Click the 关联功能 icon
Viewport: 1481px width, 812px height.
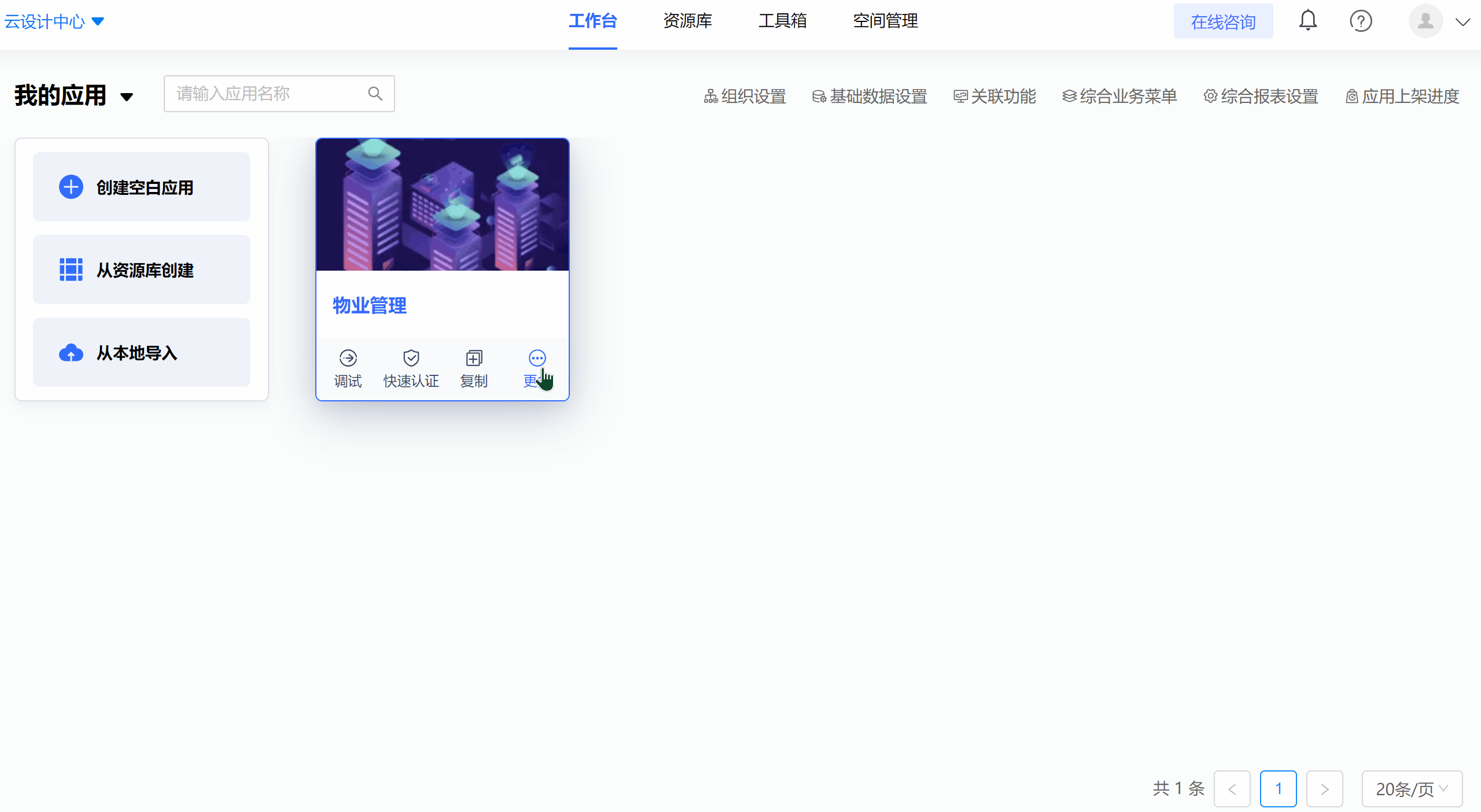(960, 96)
